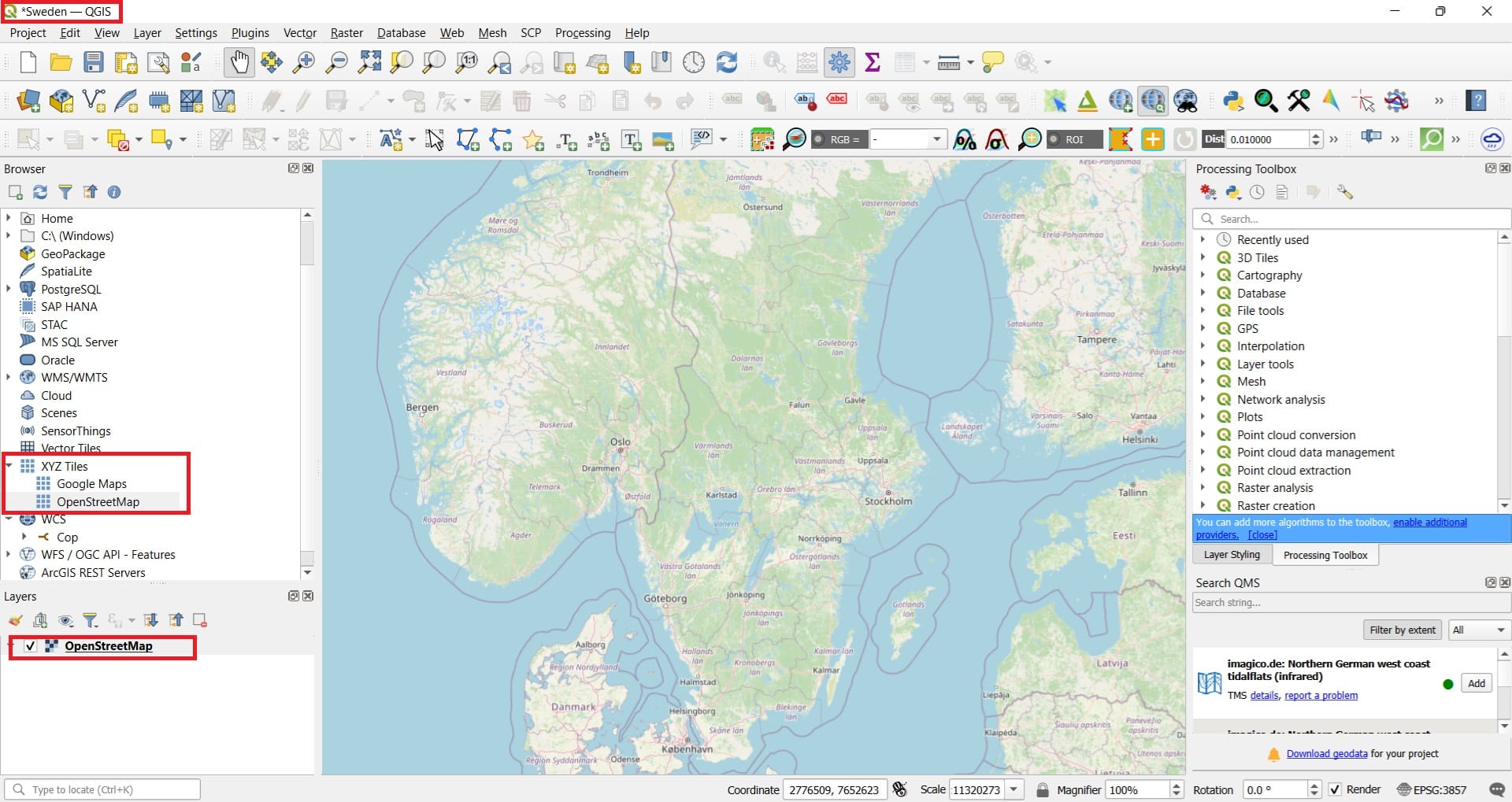Toggle the RGB radio button in the SCP toolbar

pyautogui.click(x=820, y=139)
